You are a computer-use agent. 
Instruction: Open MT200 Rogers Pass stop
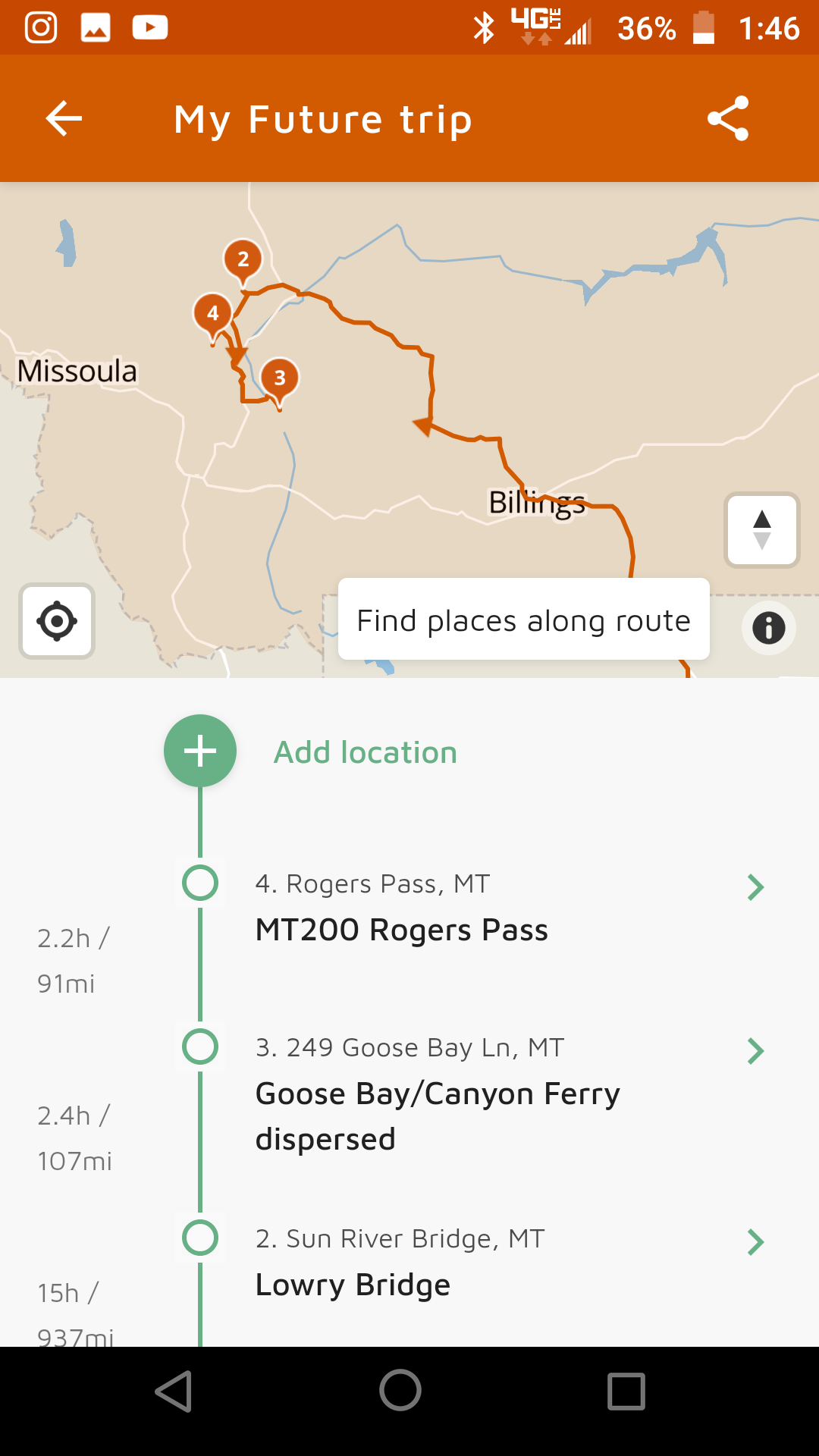coord(401,930)
